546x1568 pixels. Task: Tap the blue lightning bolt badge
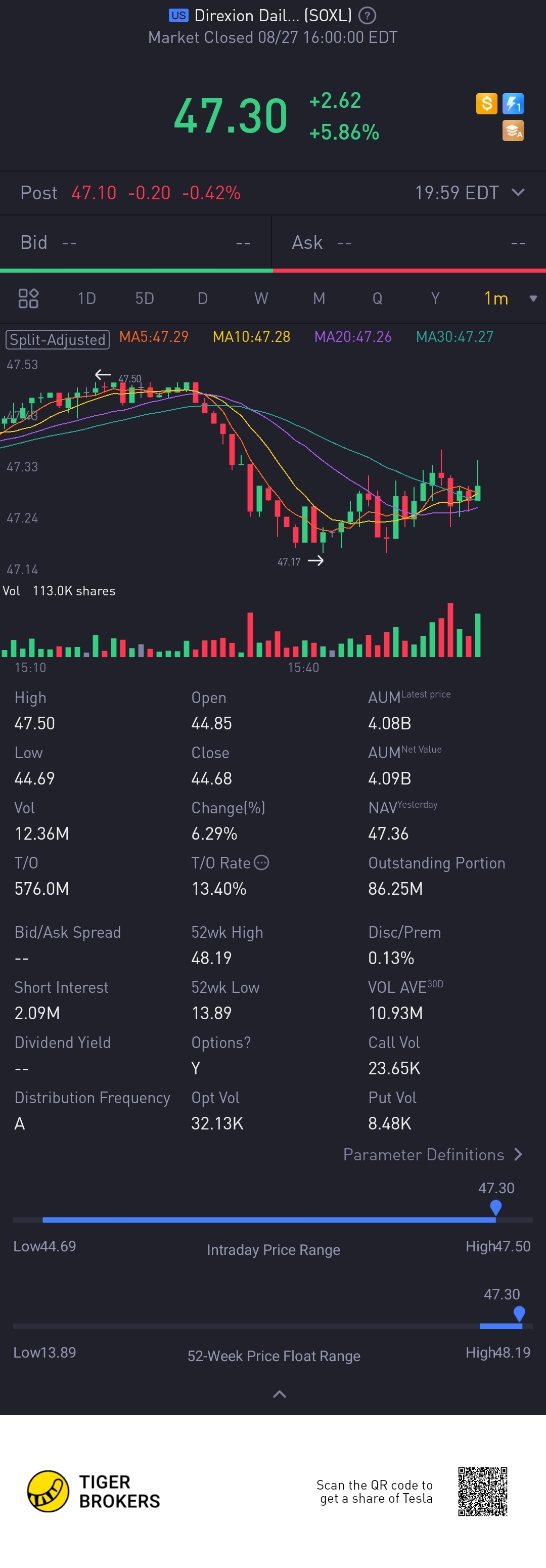coord(513,104)
